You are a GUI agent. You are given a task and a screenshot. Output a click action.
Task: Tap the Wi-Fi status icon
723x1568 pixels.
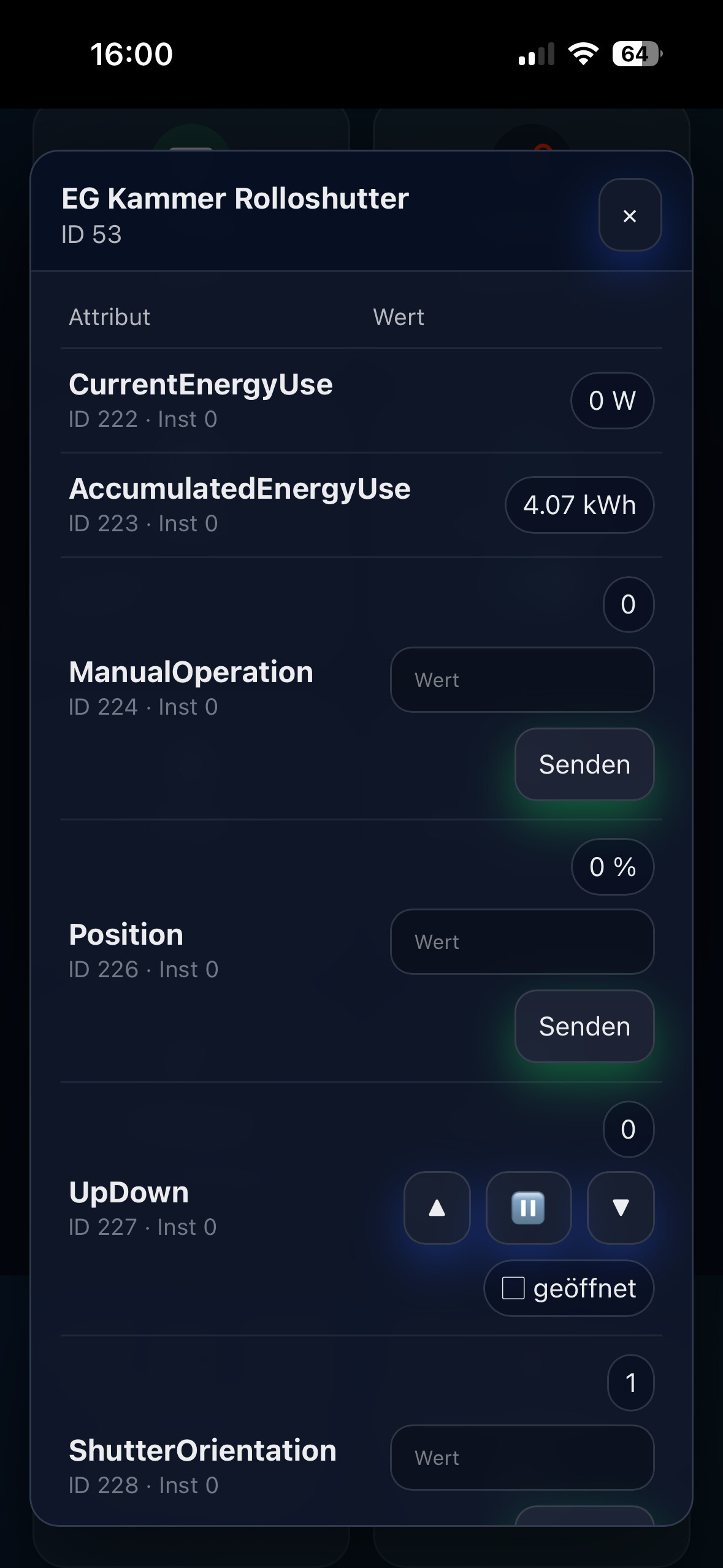pyautogui.click(x=583, y=54)
